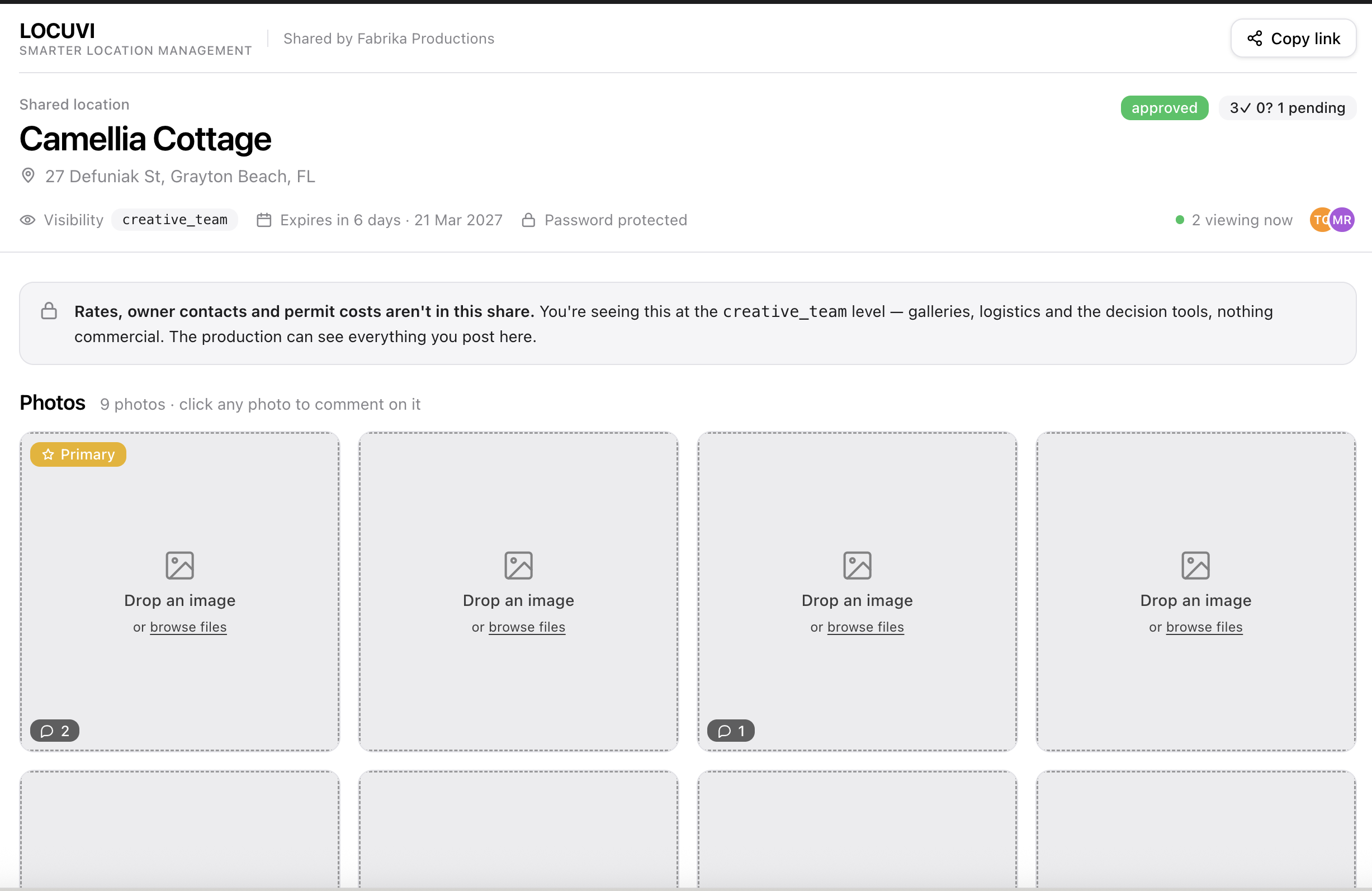Click browse files in the third photo slot
Screen dimensions: 1372x891
pos(865,627)
